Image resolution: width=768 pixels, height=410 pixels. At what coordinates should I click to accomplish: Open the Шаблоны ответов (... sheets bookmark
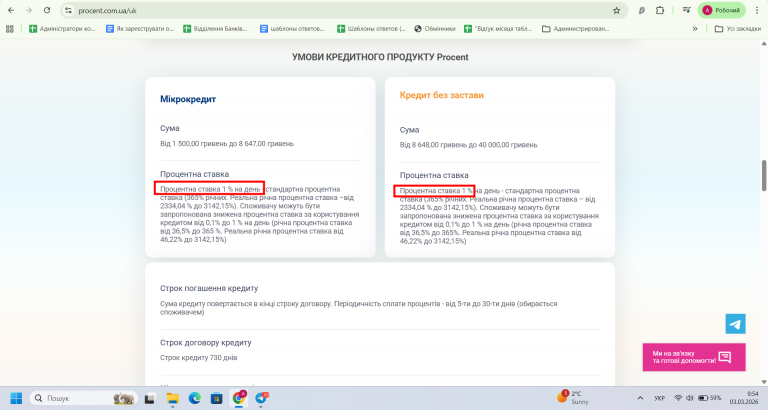pyautogui.click(x=371, y=29)
